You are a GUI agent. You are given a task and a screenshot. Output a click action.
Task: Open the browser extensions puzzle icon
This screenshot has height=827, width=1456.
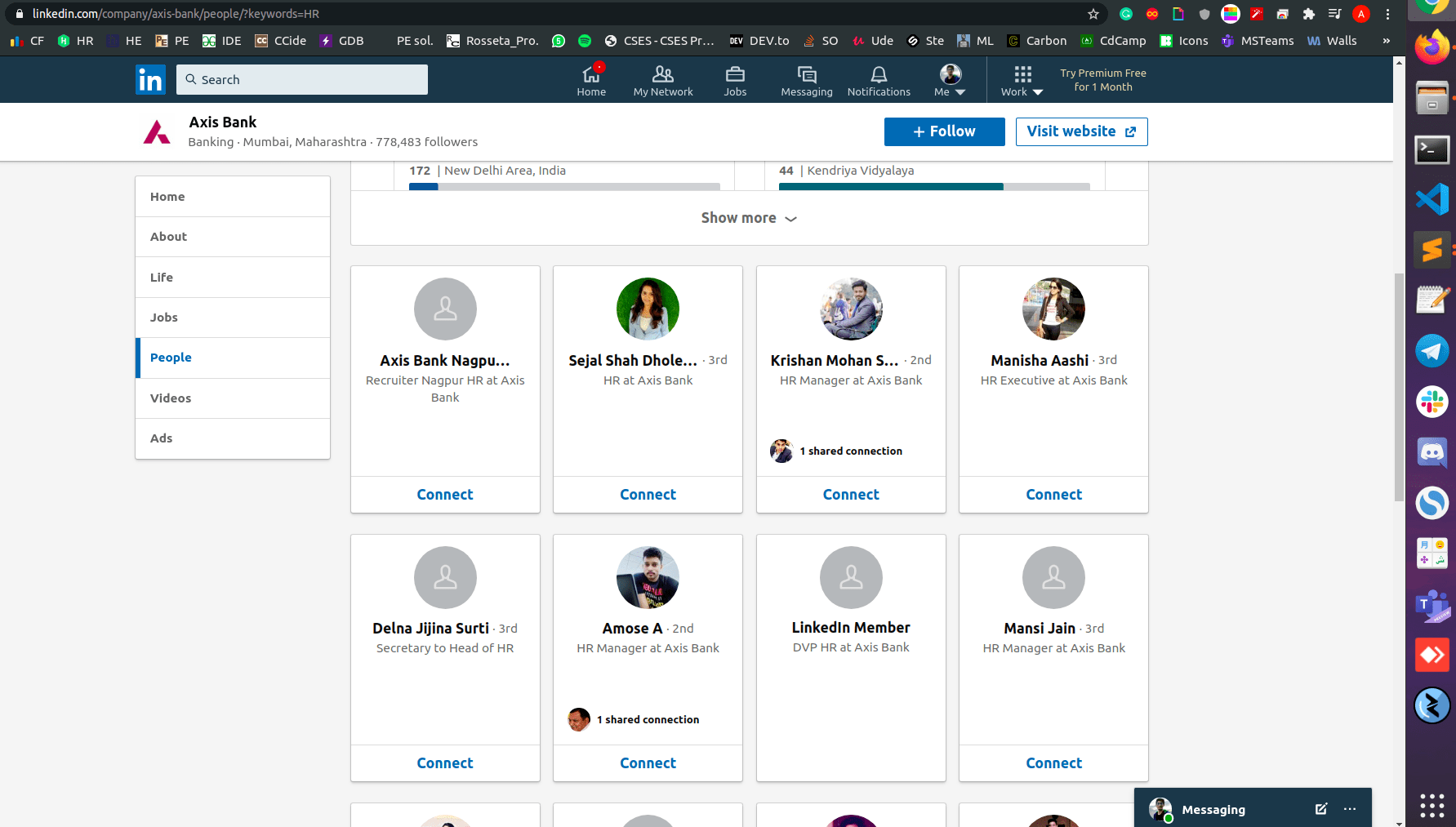pyautogui.click(x=1309, y=14)
